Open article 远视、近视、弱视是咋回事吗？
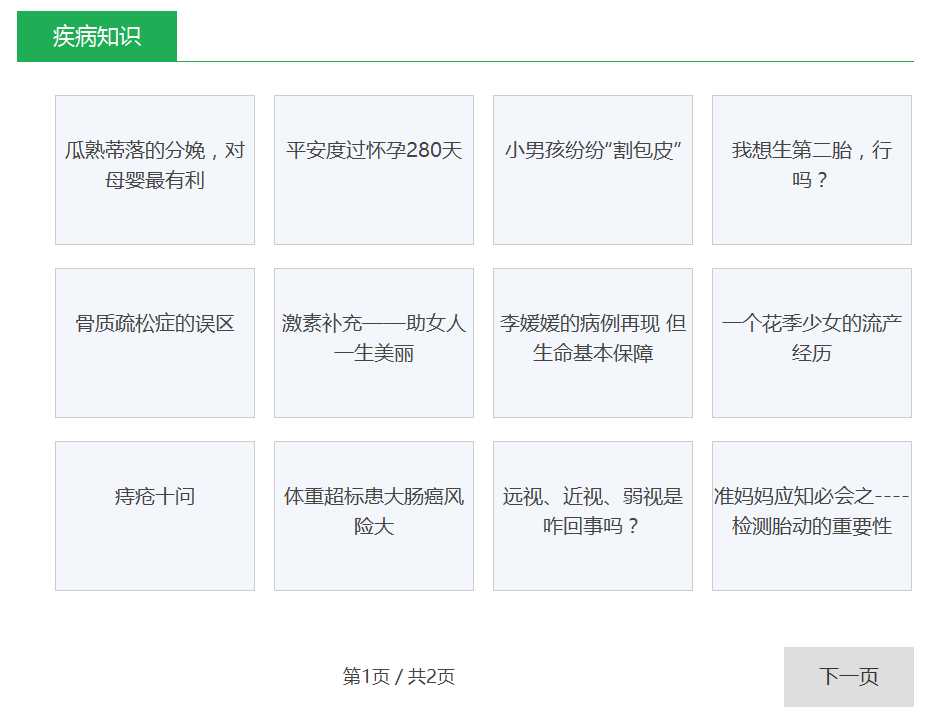 (x=592, y=515)
